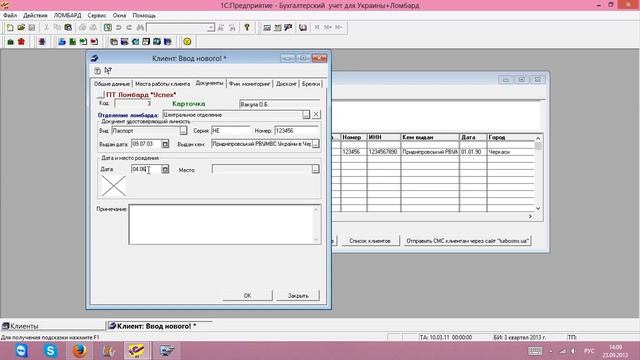Toggle checkbox beside ПТ Ломбард "Успех"
The height and width of the screenshot is (360, 640).
pos(100,95)
